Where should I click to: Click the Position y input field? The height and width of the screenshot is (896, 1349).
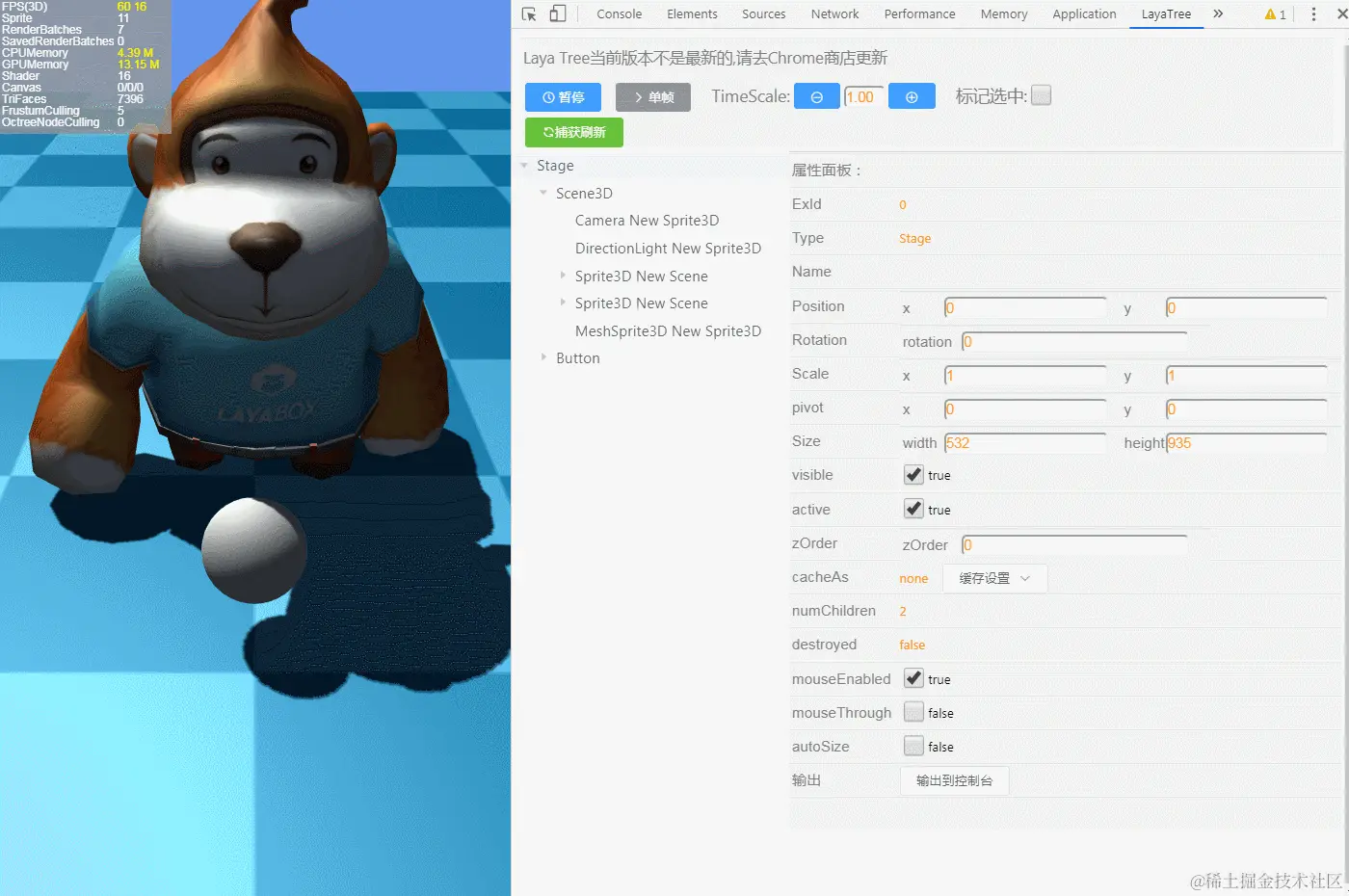(x=1247, y=307)
